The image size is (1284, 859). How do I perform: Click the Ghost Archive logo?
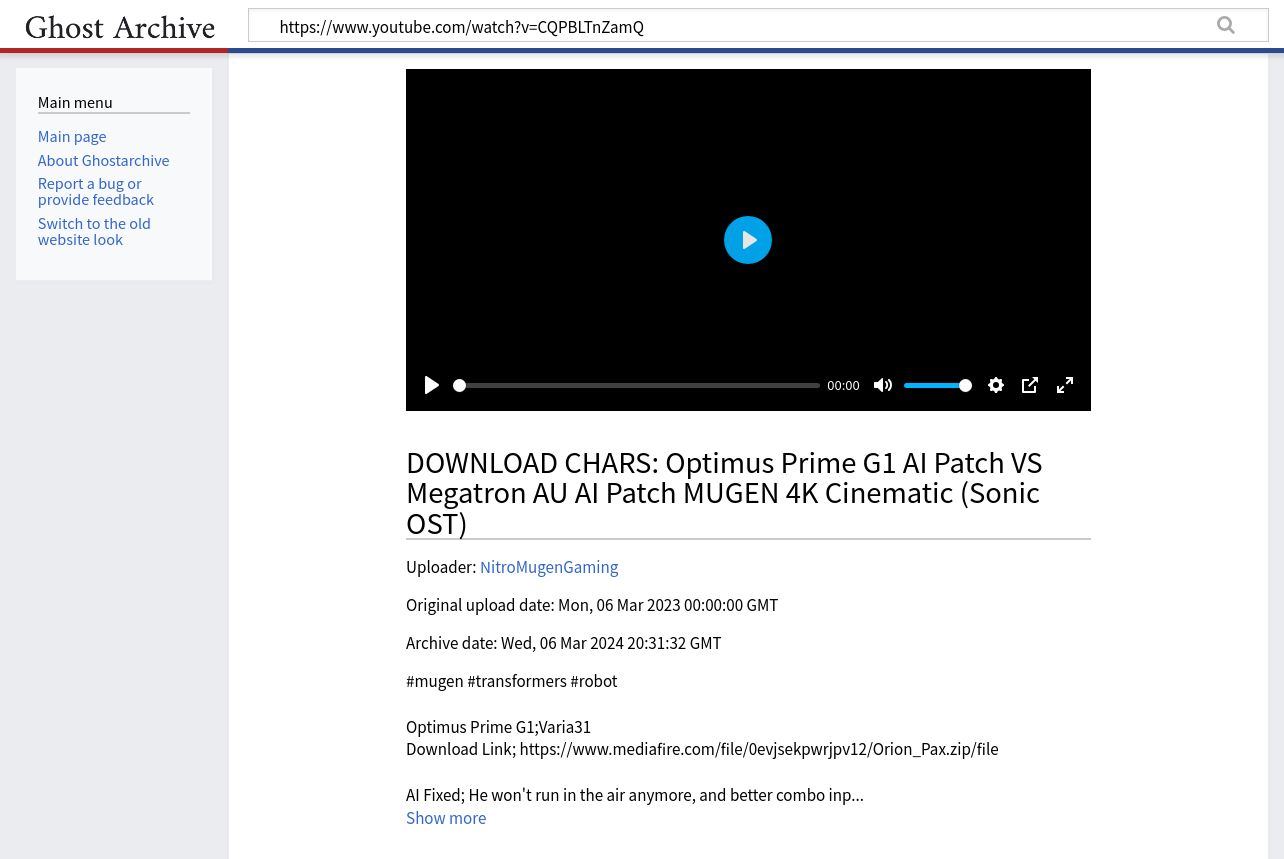point(120,27)
